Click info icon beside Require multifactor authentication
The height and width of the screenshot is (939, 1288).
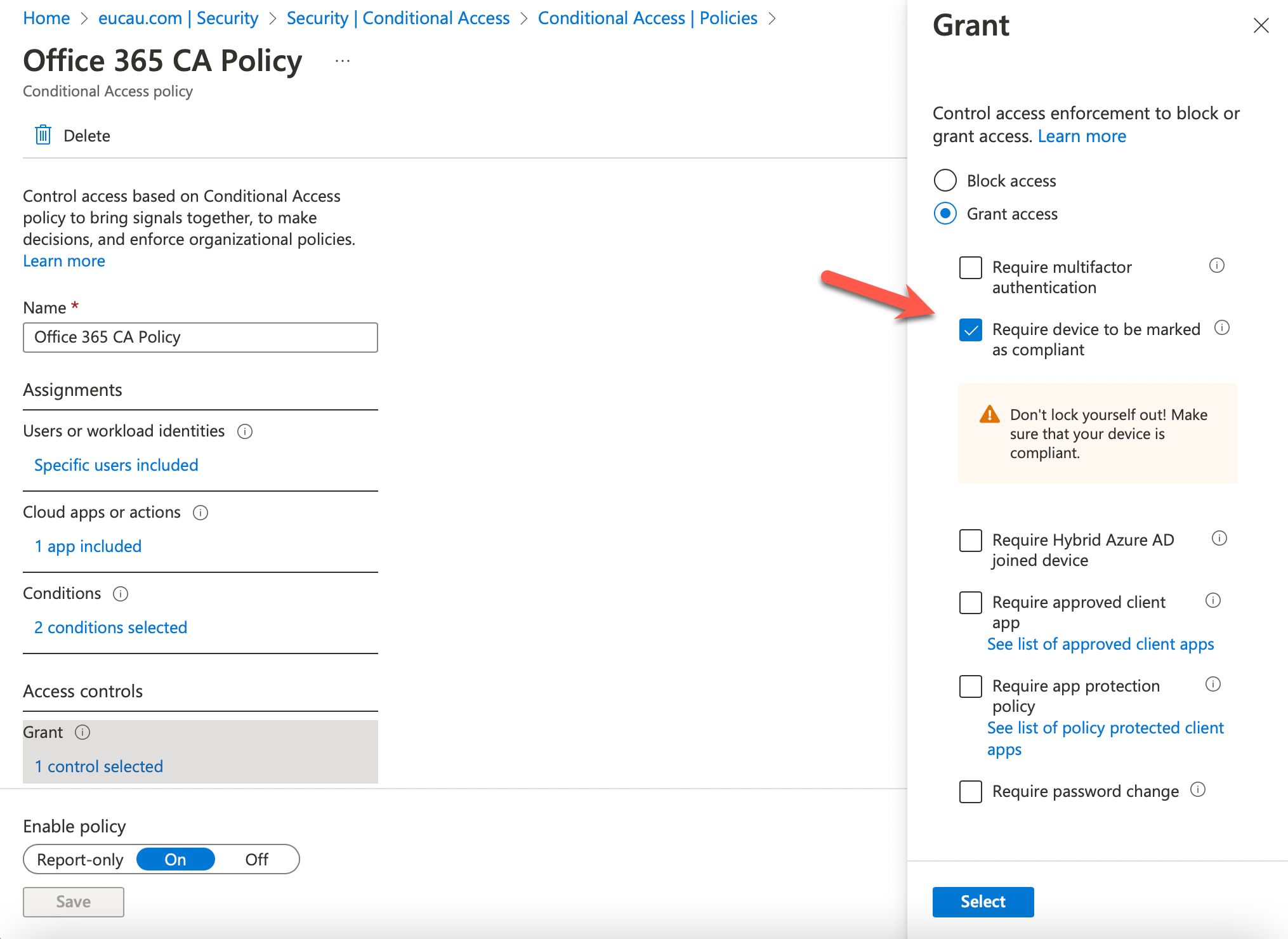click(1216, 265)
